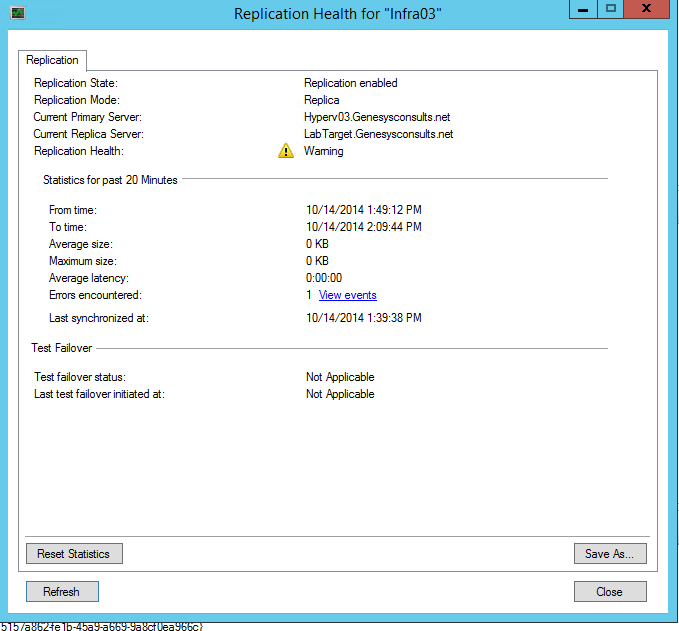679x631 pixels.
Task: Click the Last synchronized at timestamp value
Action: coord(363,318)
